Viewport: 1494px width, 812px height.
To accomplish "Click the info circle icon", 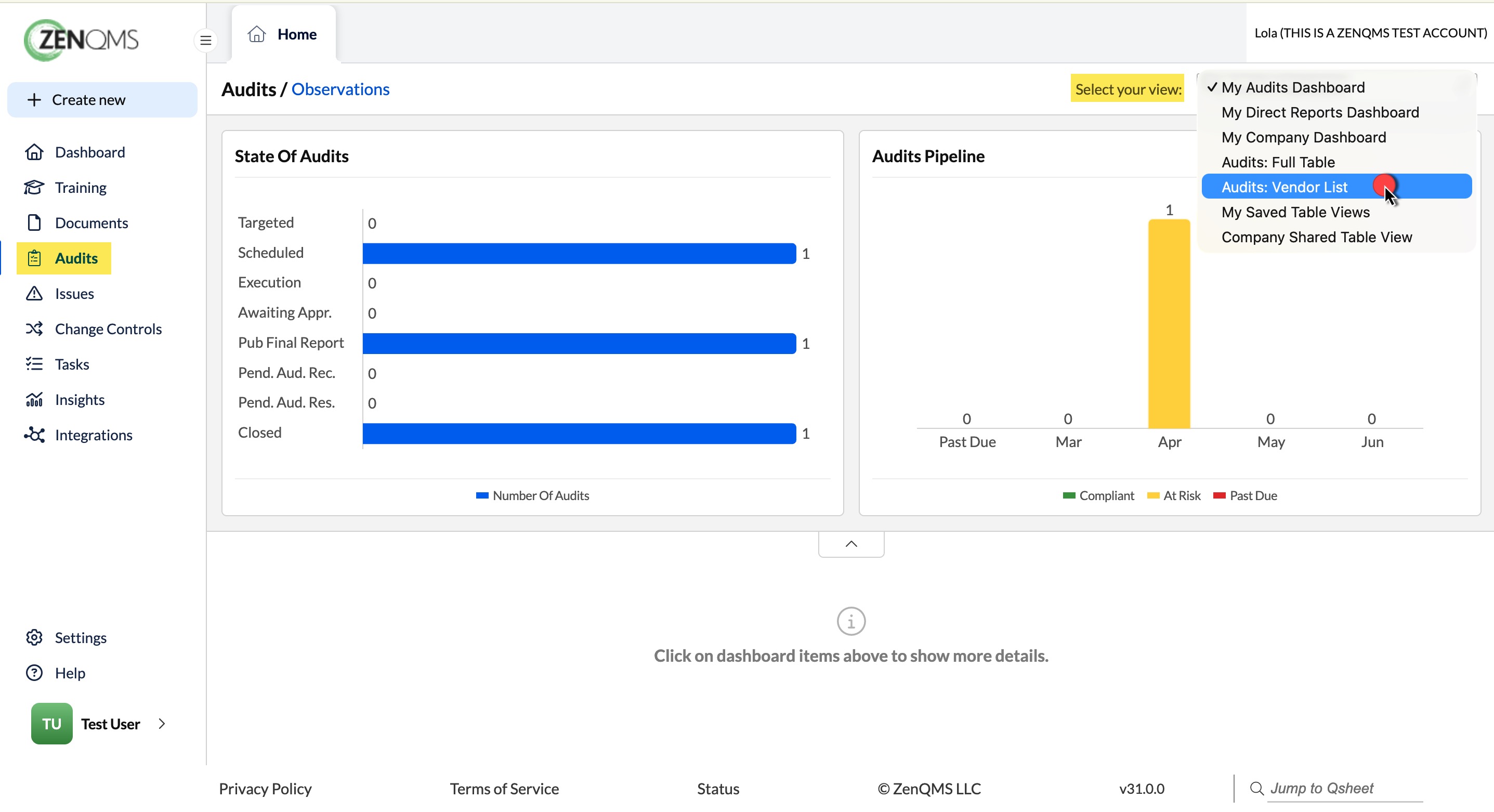I will (x=851, y=622).
